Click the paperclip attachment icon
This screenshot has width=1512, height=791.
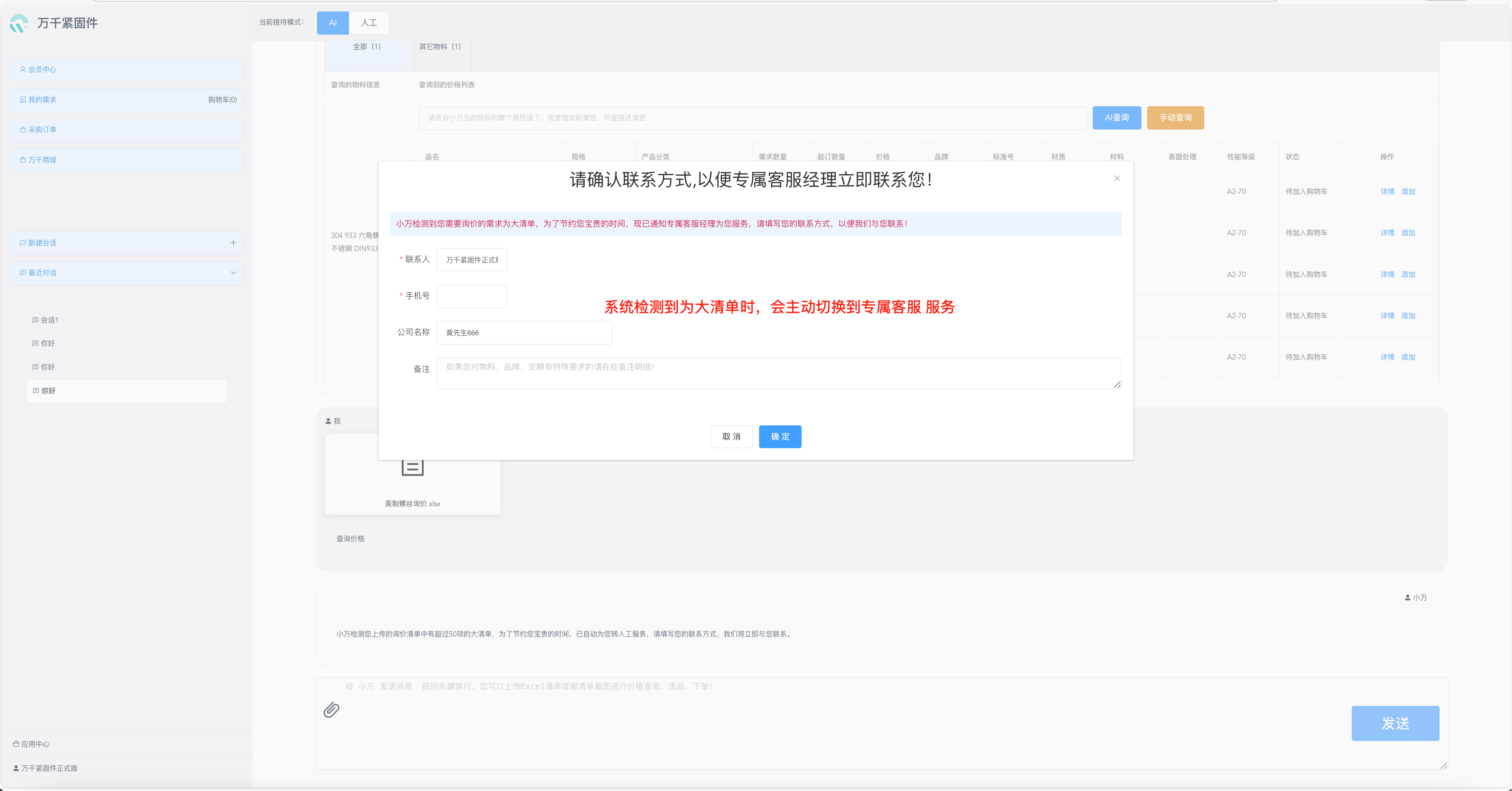pos(331,710)
